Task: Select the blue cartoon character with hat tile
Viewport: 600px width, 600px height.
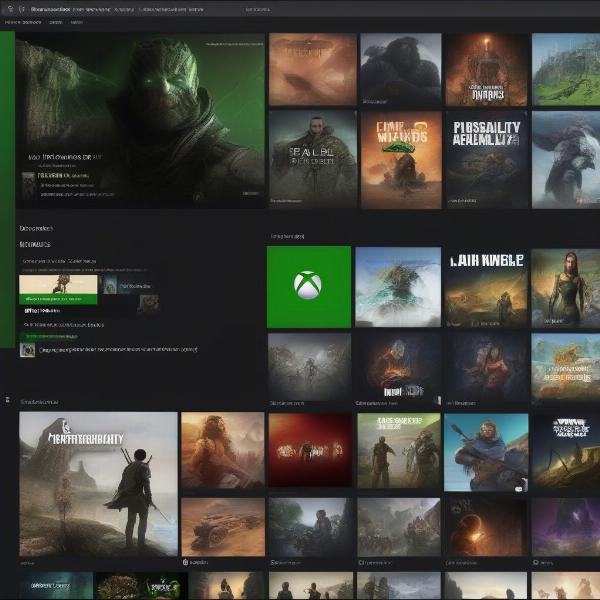Action: [x=486, y=452]
